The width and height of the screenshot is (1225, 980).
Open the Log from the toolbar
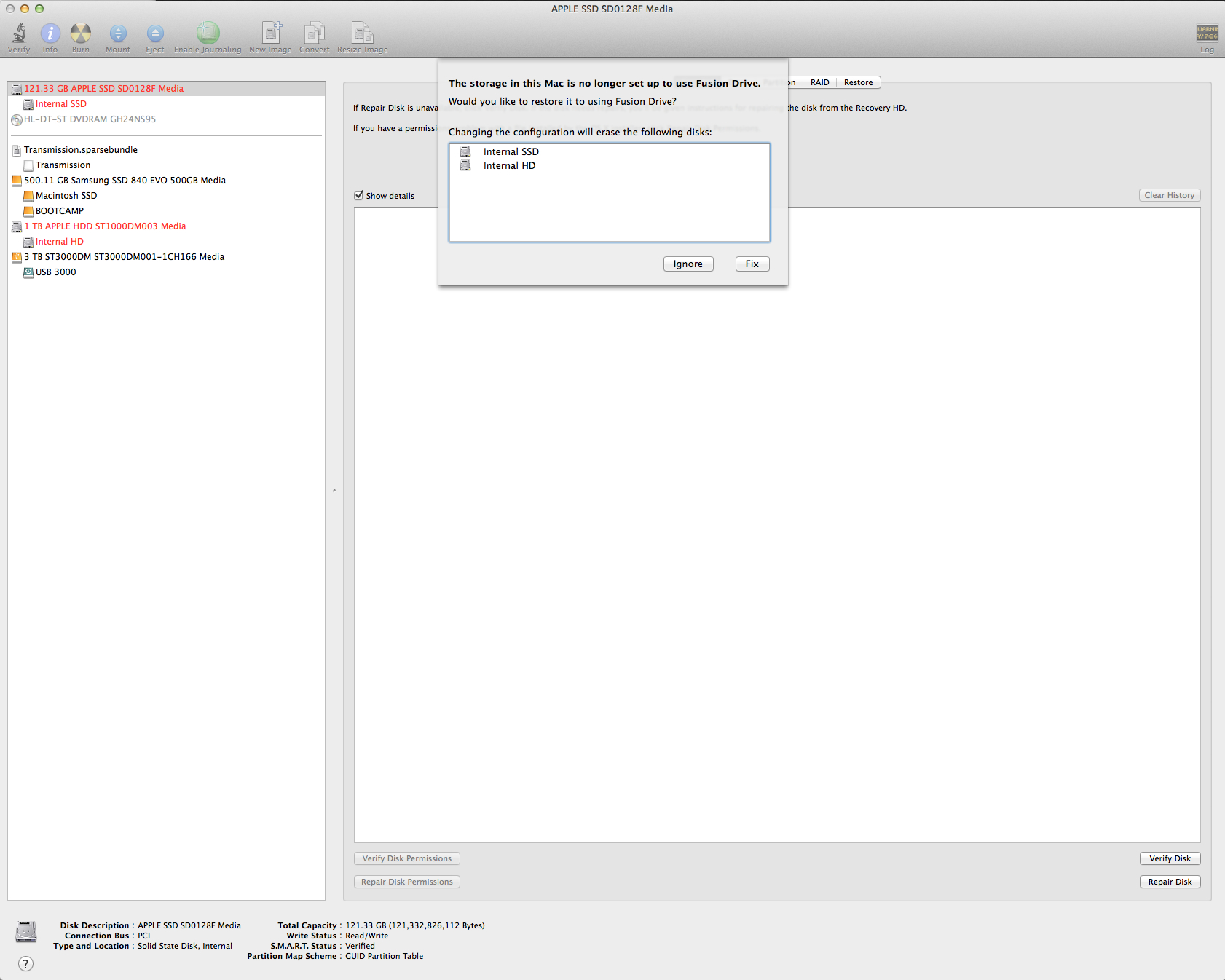coord(1207,33)
